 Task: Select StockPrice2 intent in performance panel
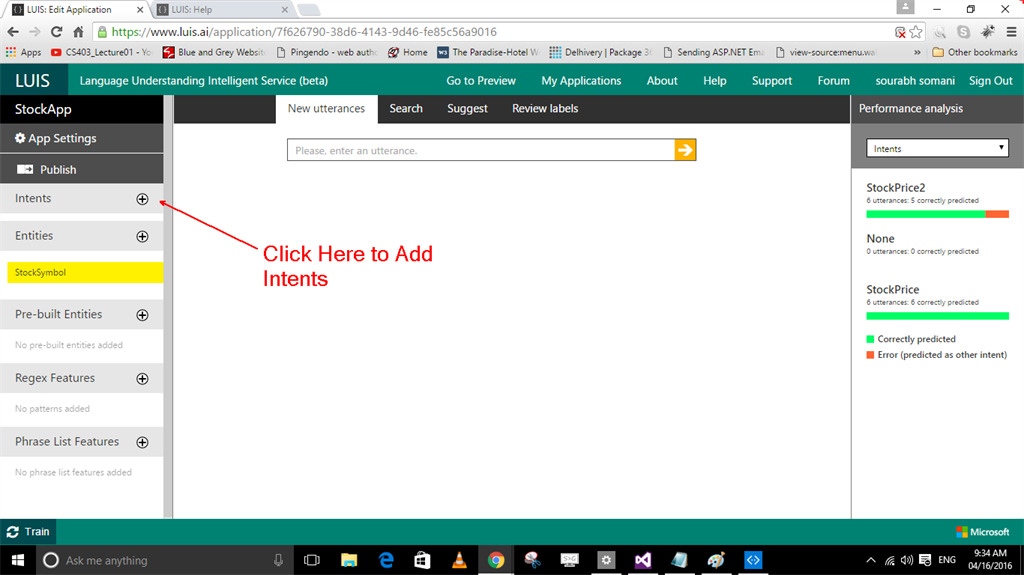pyautogui.click(x=895, y=188)
